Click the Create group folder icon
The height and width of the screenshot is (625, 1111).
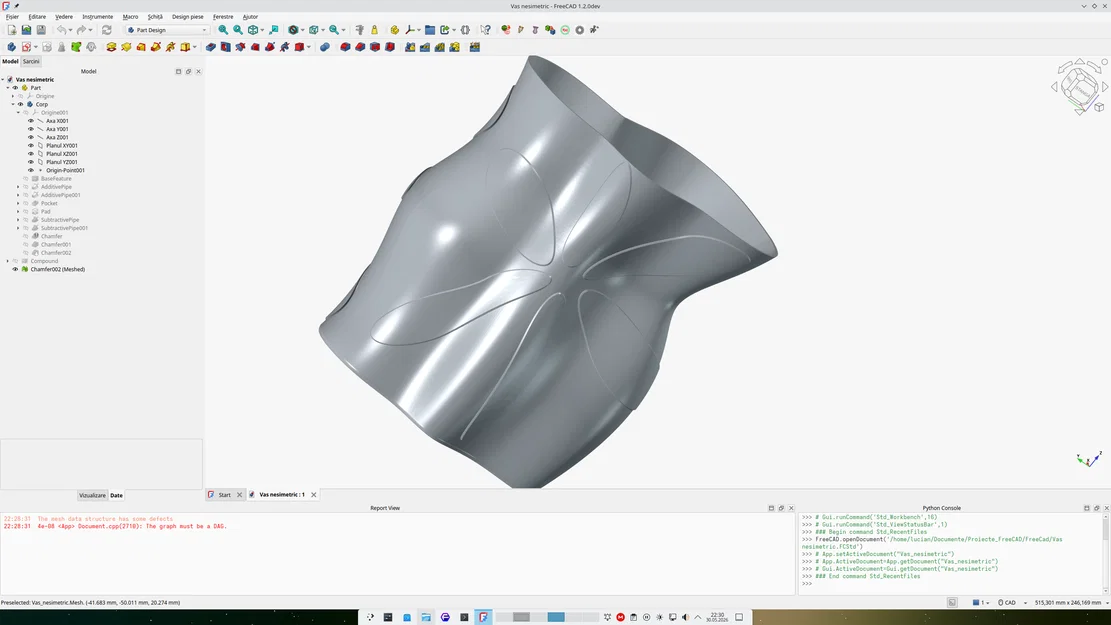pyautogui.click(x=430, y=30)
